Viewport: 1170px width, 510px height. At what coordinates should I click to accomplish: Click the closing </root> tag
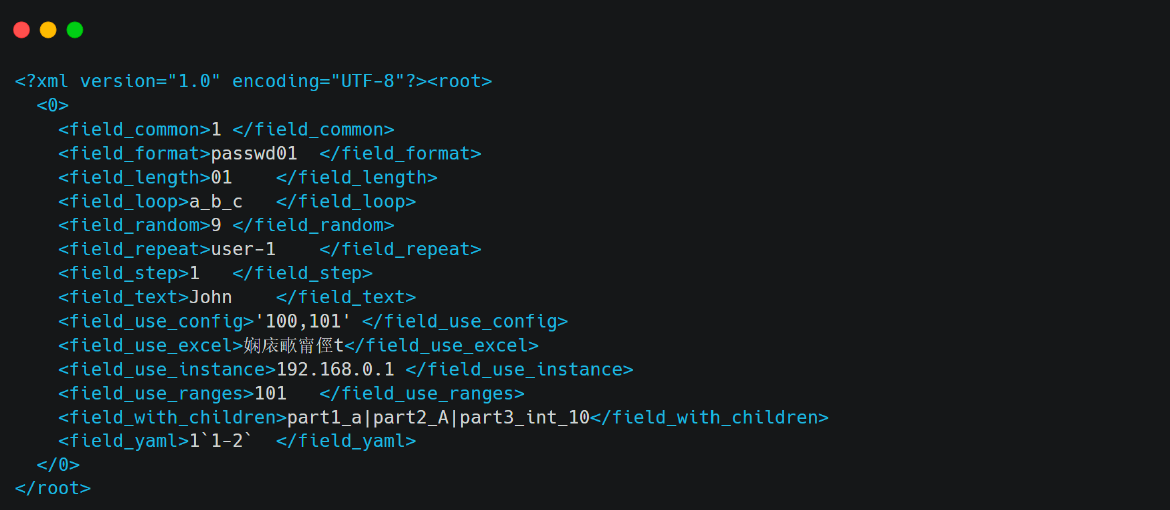point(53,489)
